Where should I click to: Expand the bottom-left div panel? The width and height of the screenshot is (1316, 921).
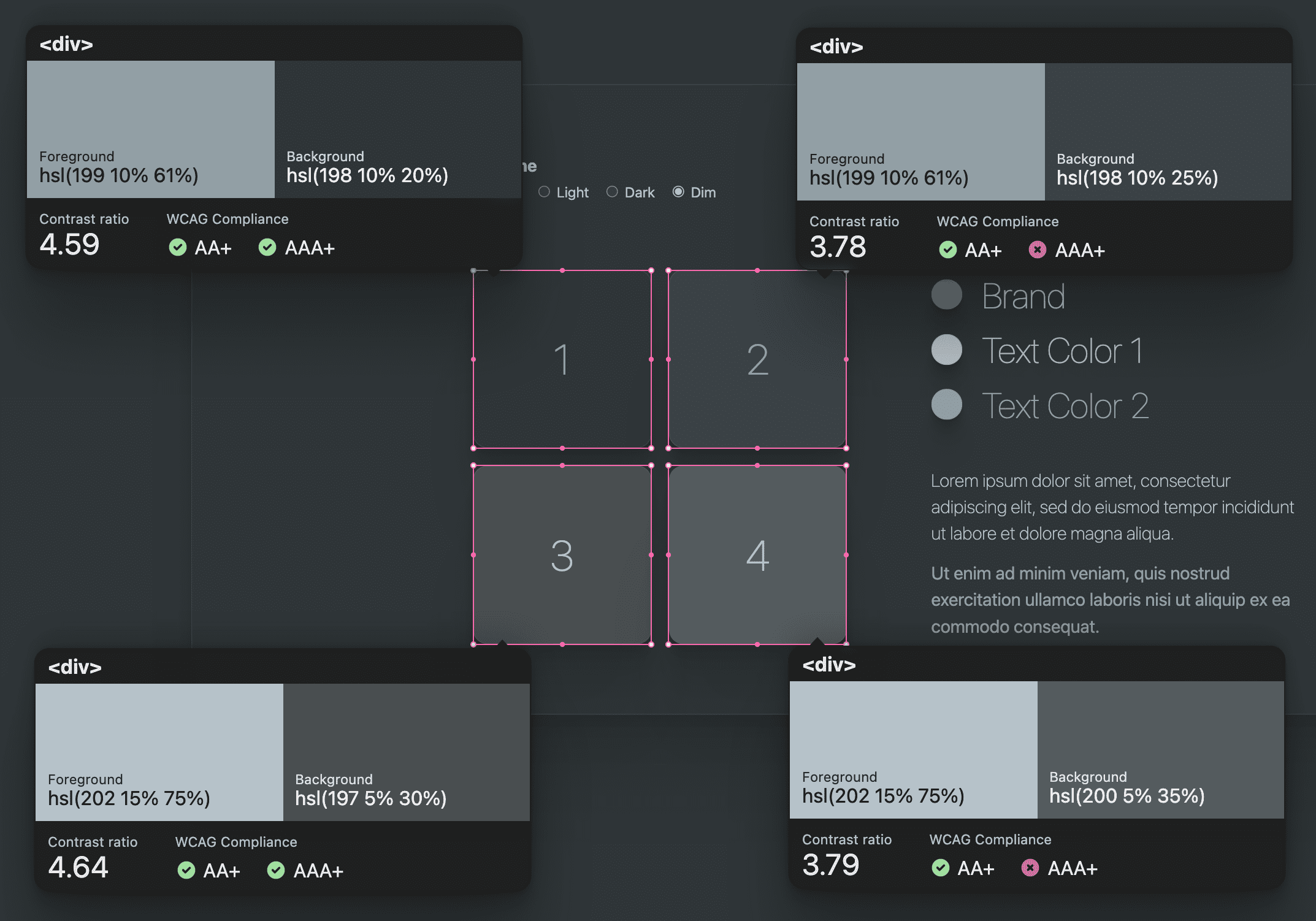(74, 667)
